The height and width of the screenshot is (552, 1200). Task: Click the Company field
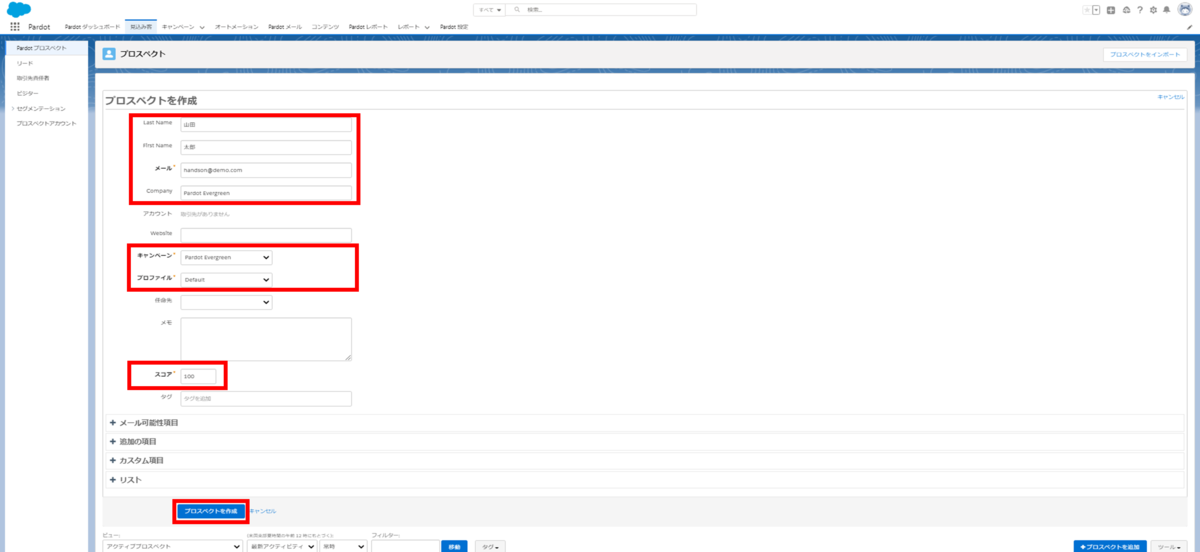click(266, 193)
